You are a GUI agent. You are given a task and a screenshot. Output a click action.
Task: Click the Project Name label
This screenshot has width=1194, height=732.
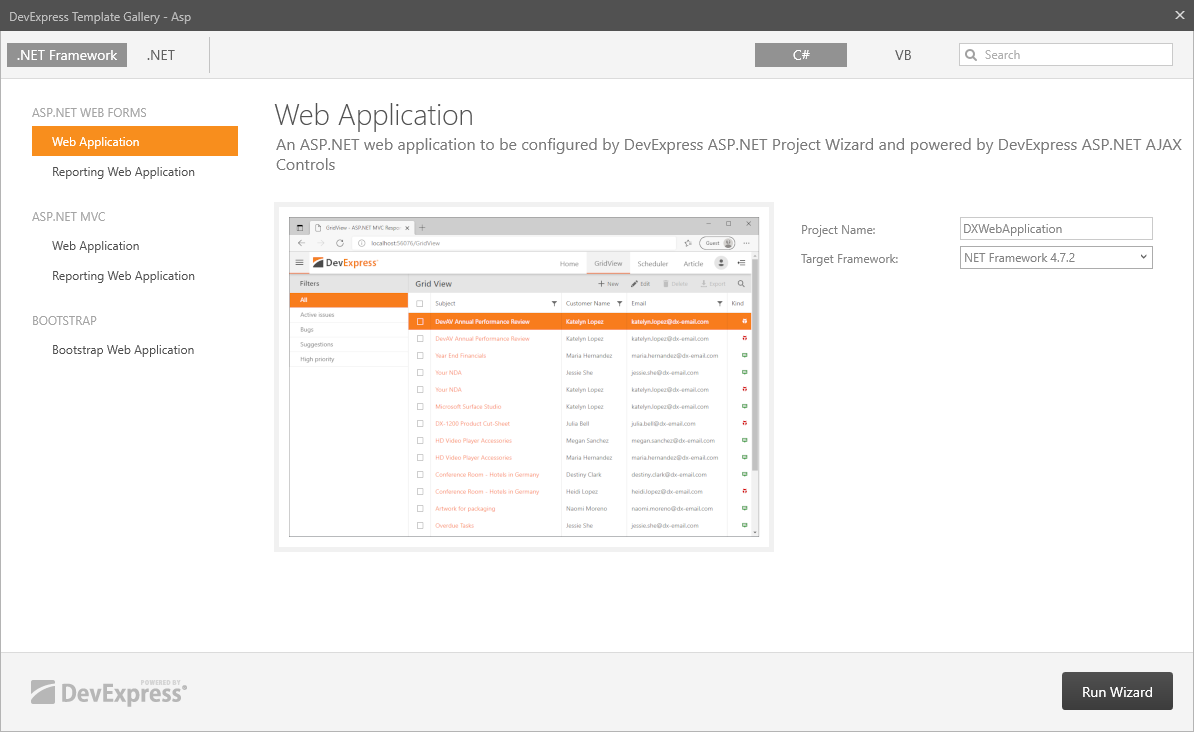[838, 230]
